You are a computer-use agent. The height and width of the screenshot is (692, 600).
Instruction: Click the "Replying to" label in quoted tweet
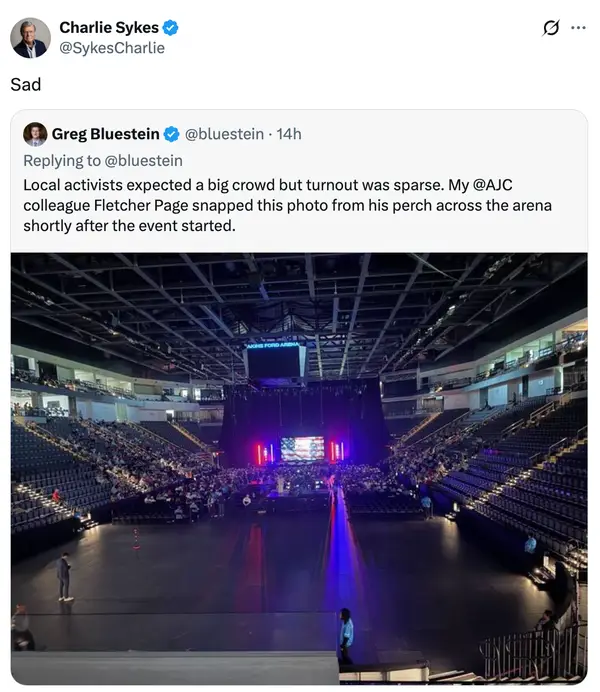62,160
